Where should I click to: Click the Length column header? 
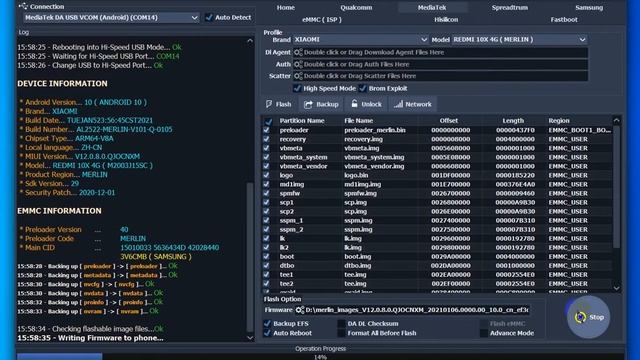(x=513, y=121)
